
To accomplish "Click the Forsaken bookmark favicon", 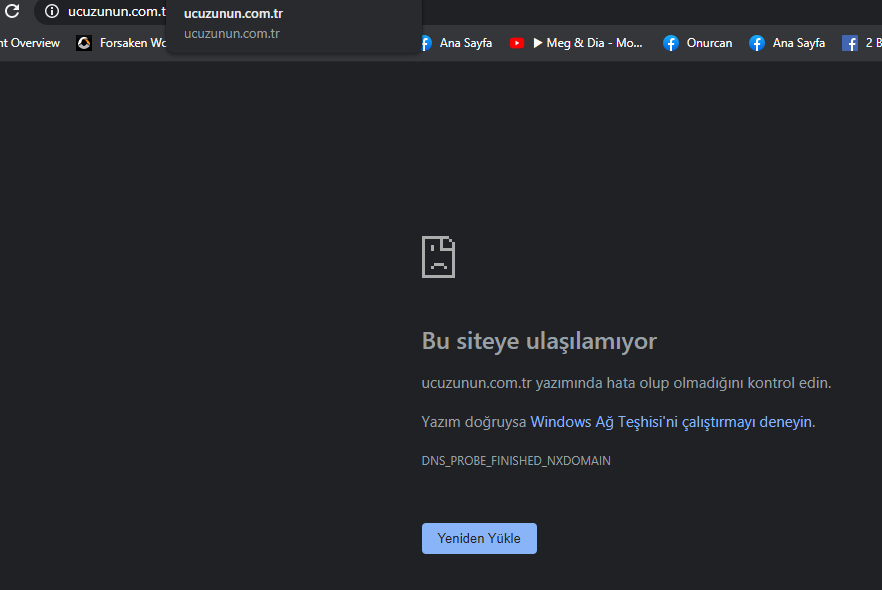I will 84,43.
